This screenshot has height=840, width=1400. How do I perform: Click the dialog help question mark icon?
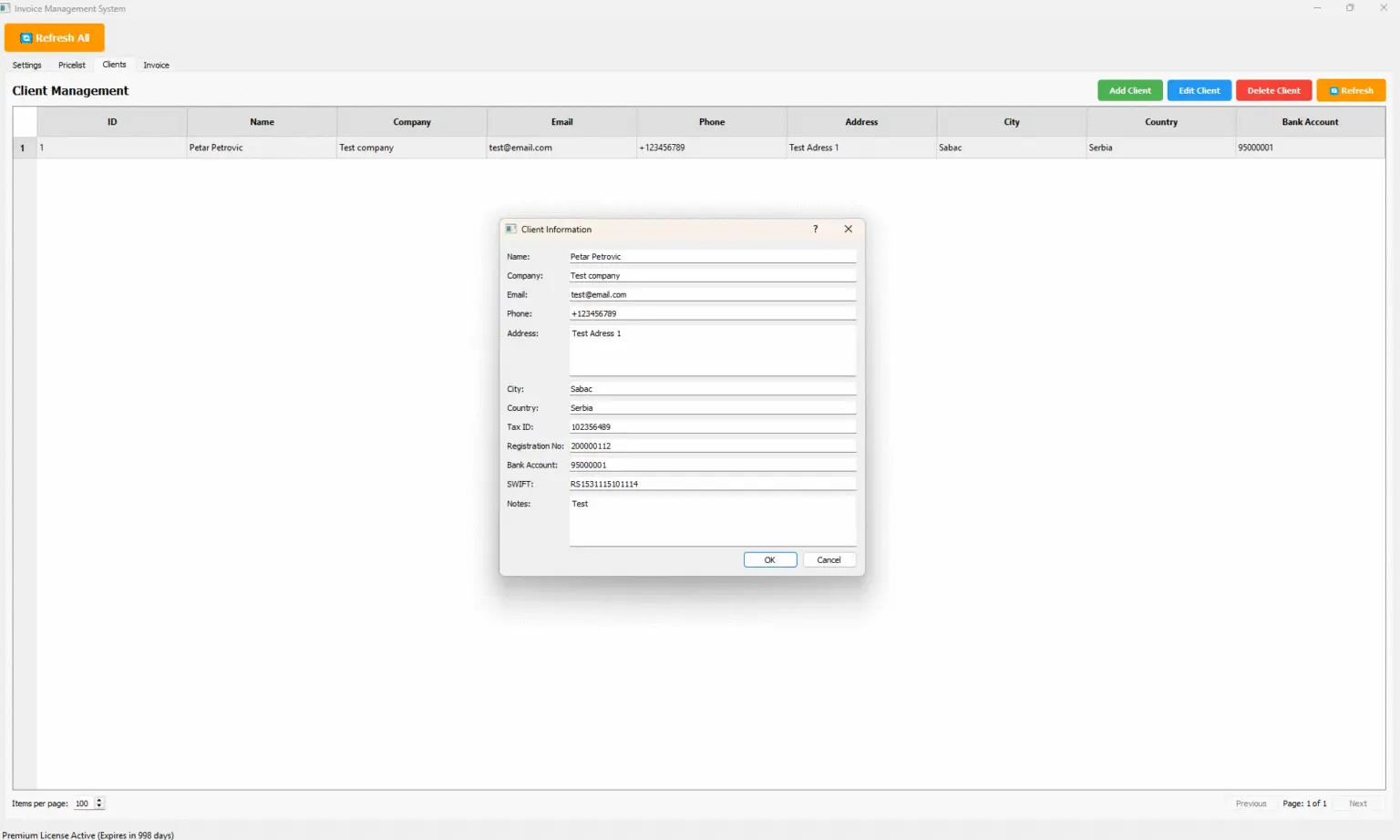pyautogui.click(x=815, y=230)
